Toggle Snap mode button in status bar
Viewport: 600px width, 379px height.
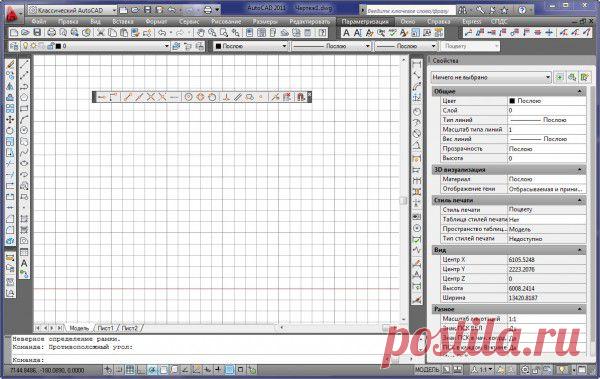119,370
